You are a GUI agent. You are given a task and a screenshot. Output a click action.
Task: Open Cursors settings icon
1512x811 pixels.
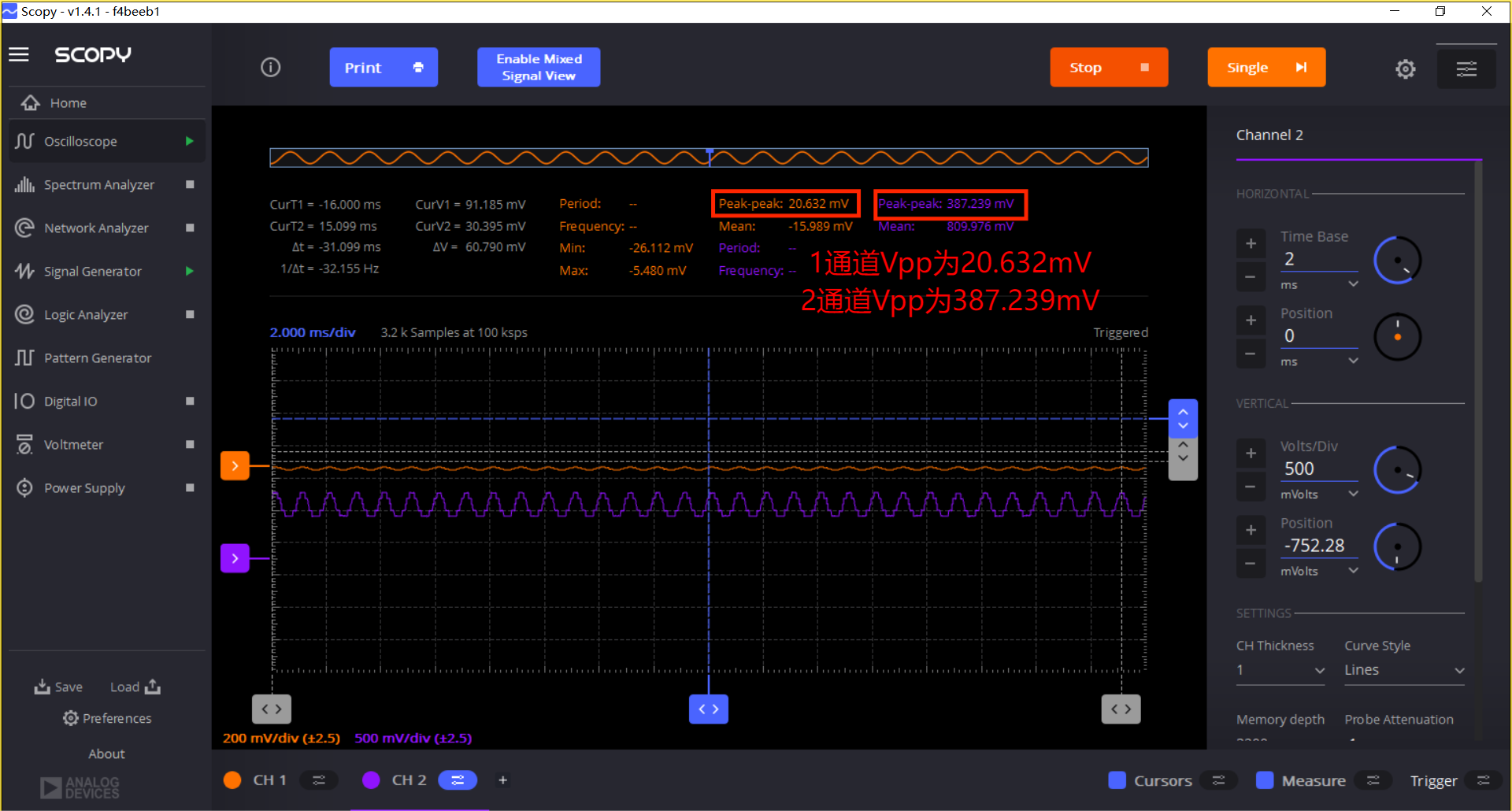tap(1218, 780)
